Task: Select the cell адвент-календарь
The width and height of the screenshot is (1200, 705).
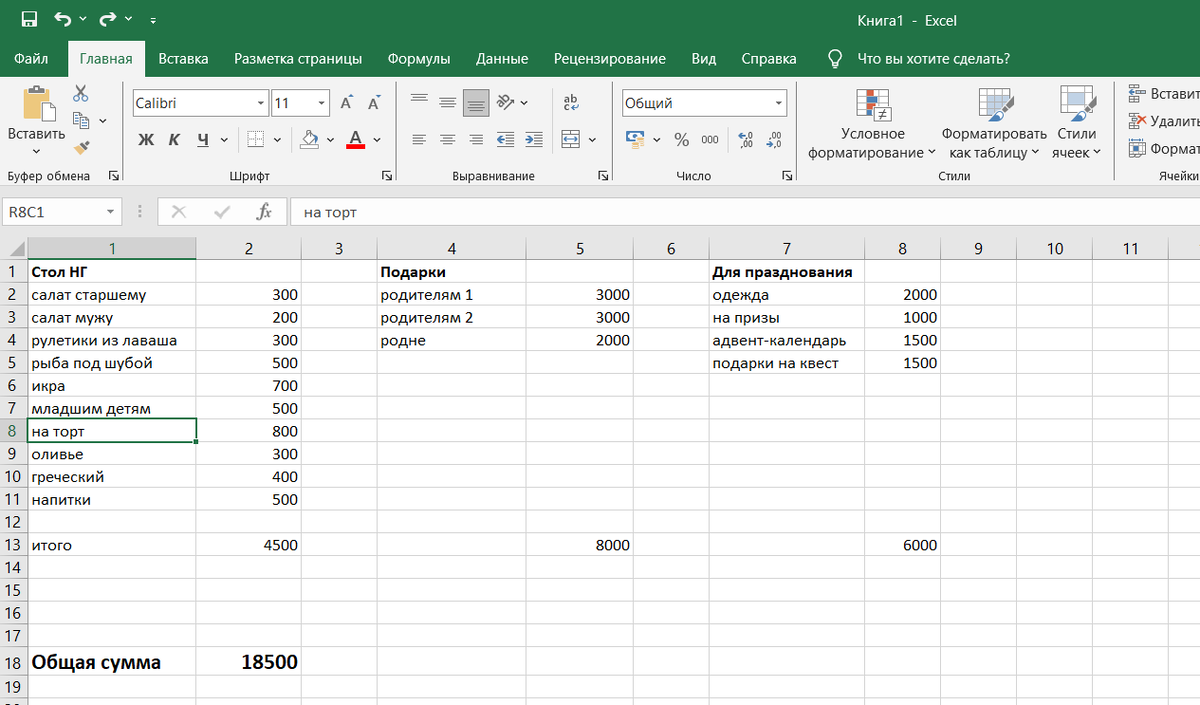Action: click(x=787, y=340)
